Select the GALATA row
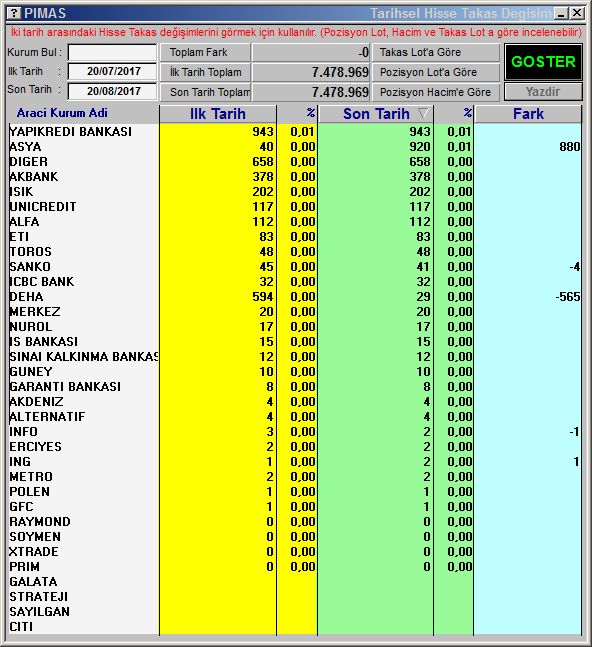 click(x=295, y=581)
